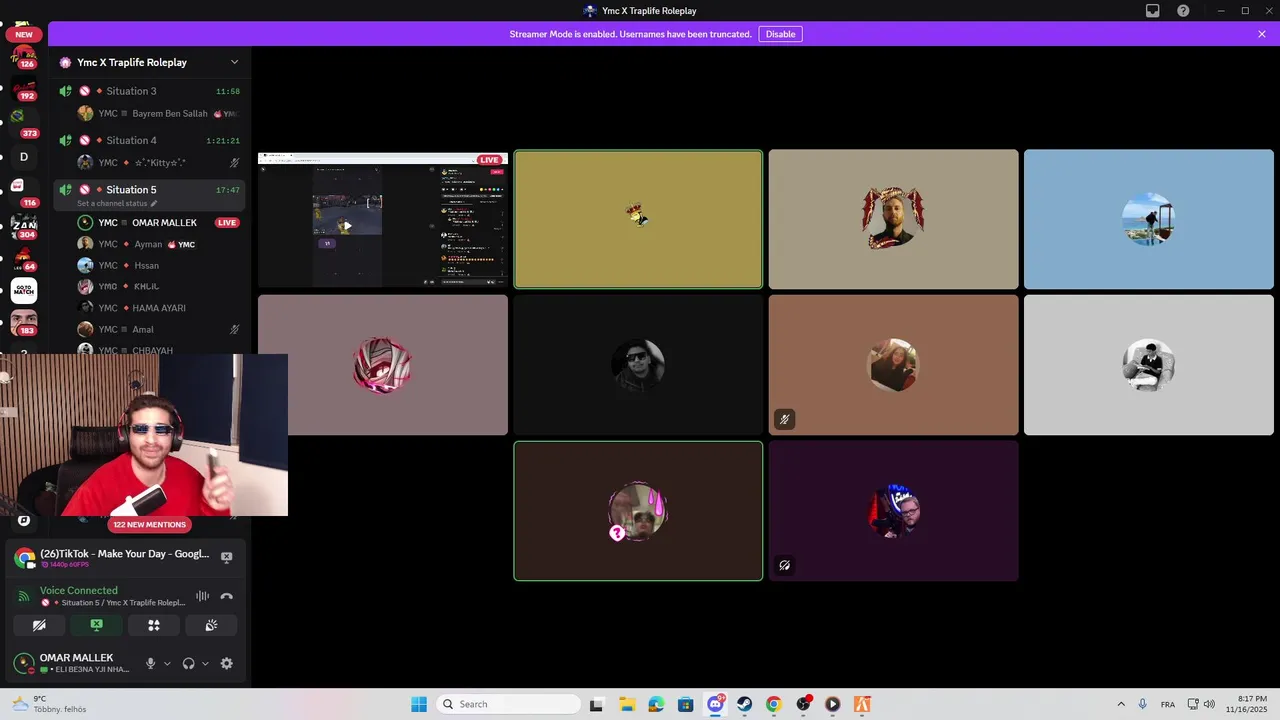Select the light gray participant tile
The width and height of the screenshot is (1280, 720).
tap(1149, 365)
